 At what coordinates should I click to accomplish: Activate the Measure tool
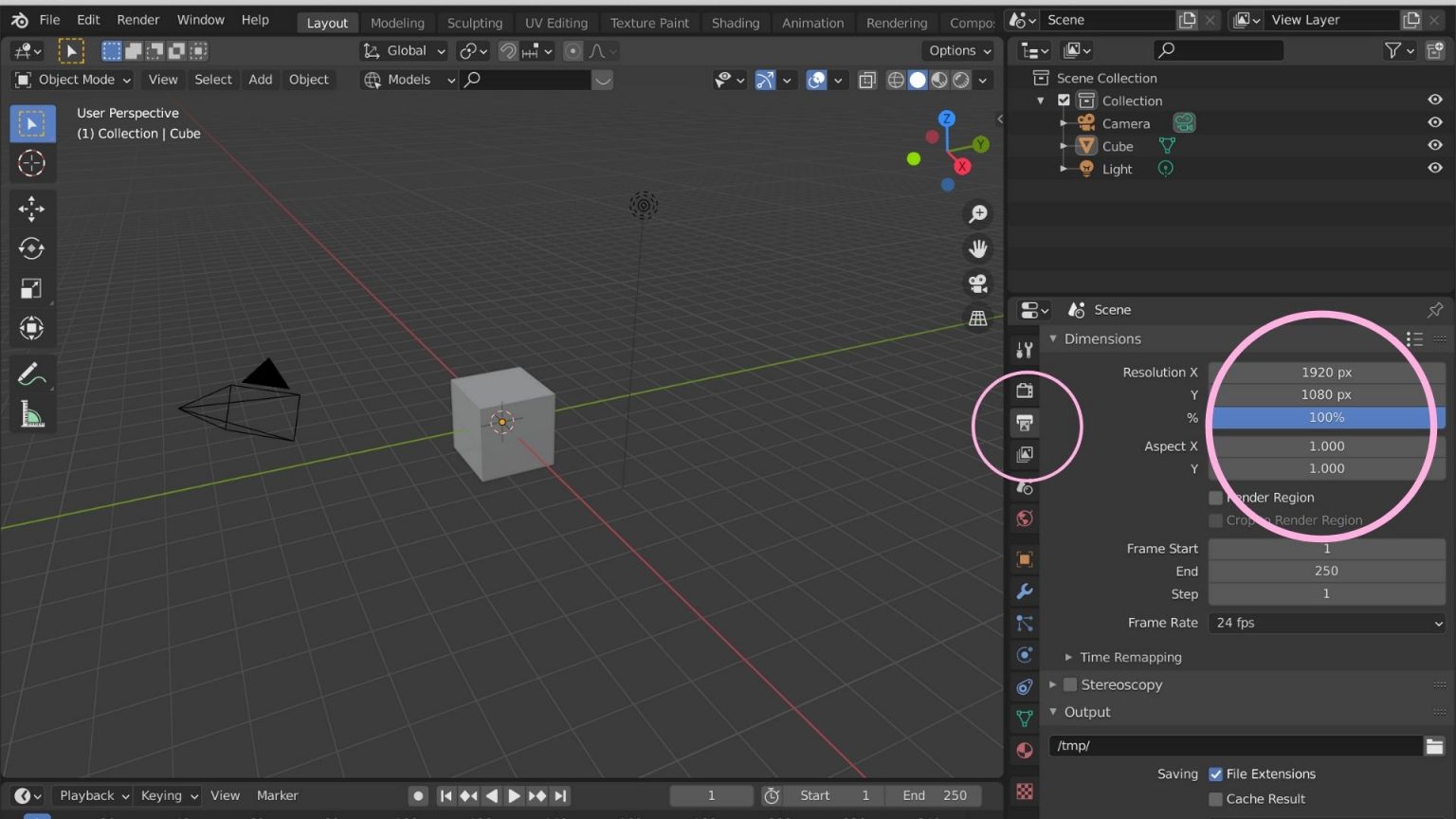point(31,414)
